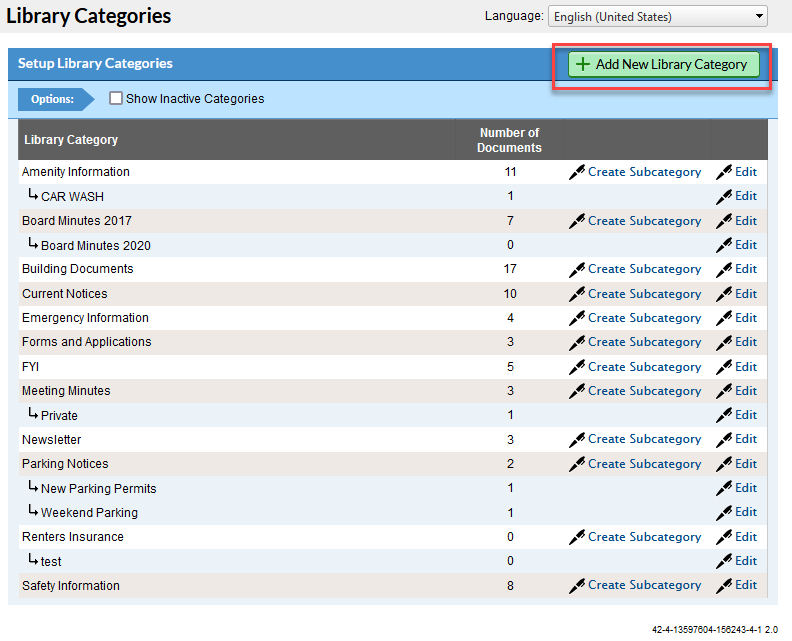Click Create Subcategory pencil icon for Current Notices

(x=577, y=294)
